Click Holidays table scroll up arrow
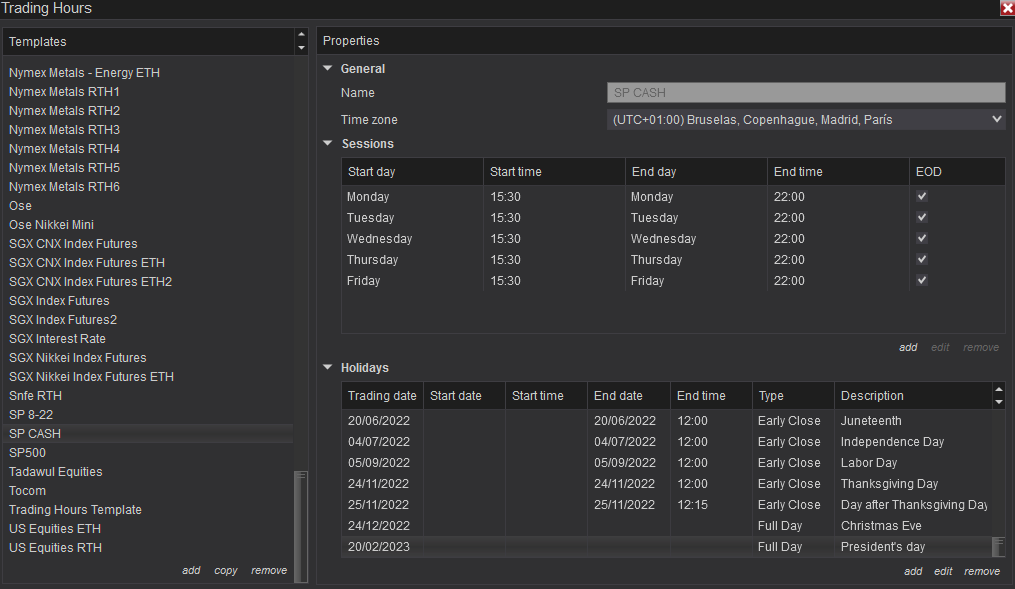Screen dimensions: 1015x589 point(999,389)
